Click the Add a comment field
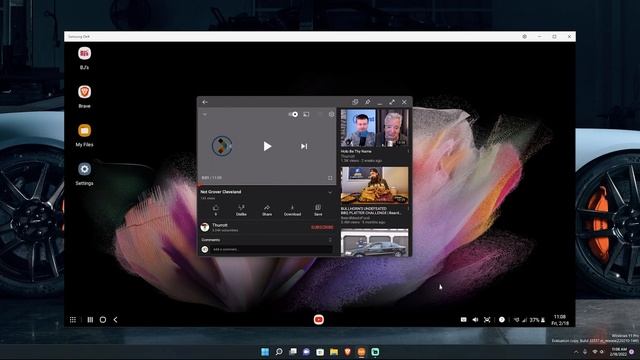Image resolution: width=640 pixels, height=360 pixels. tap(271, 249)
